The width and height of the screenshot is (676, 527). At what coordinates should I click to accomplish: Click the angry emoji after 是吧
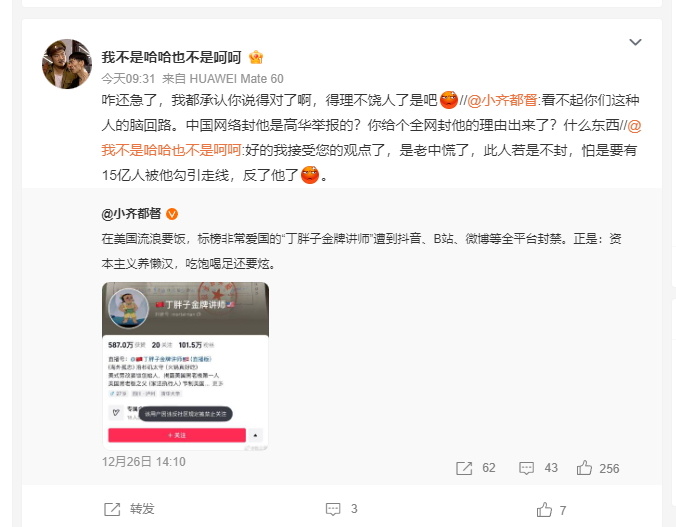coord(449,100)
